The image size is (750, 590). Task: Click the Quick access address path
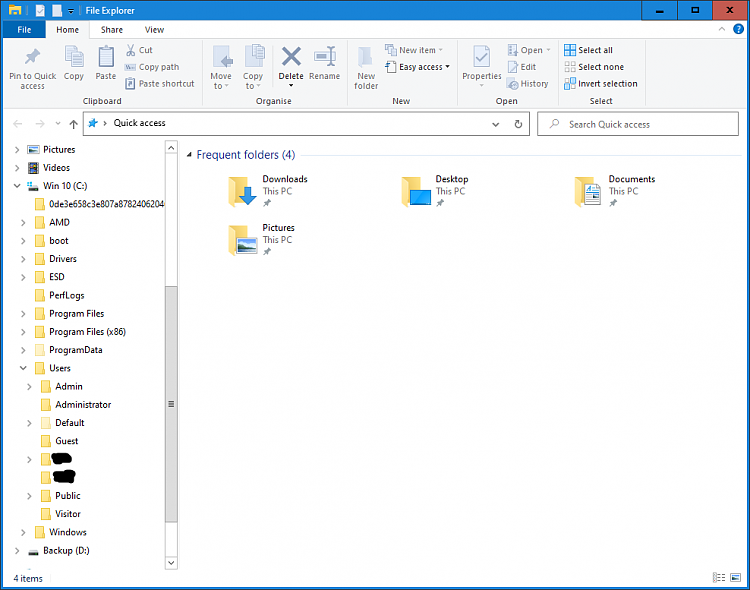(x=139, y=123)
